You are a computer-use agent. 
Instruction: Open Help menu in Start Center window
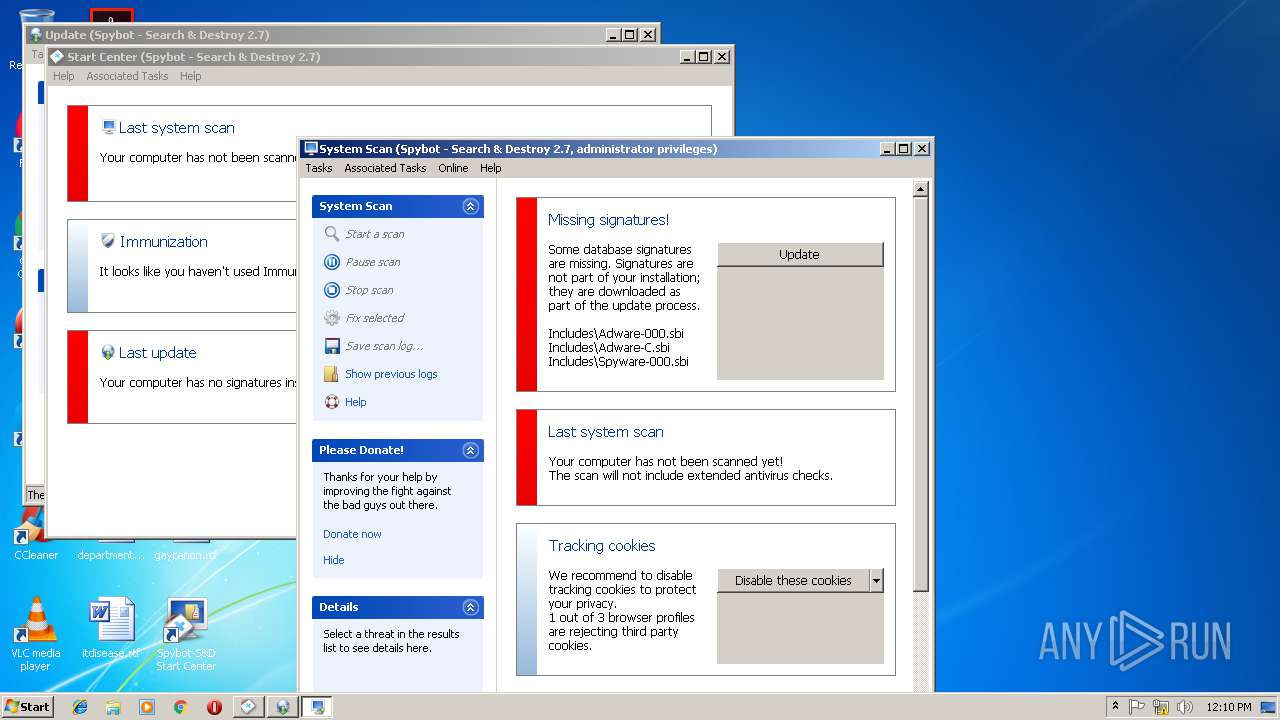click(x=190, y=76)
